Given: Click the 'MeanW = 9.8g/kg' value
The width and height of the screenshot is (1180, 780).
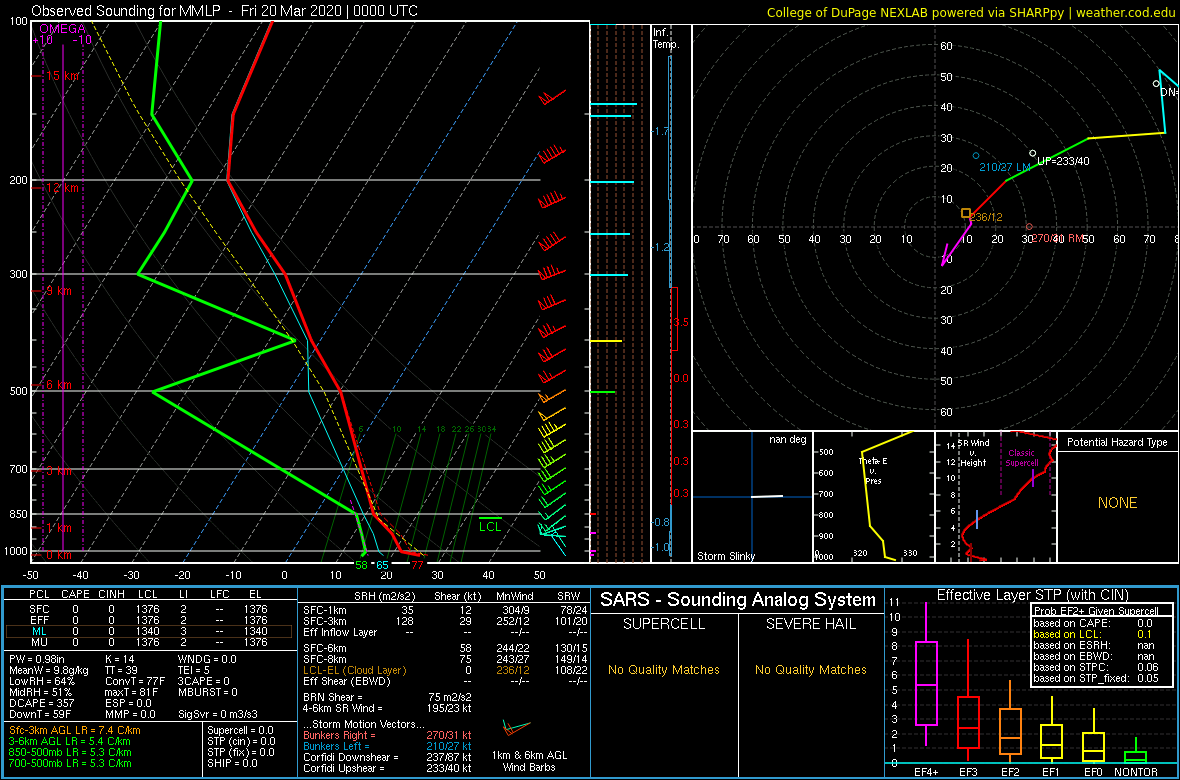Looking at the screenshot, I should tap(48, 669).
